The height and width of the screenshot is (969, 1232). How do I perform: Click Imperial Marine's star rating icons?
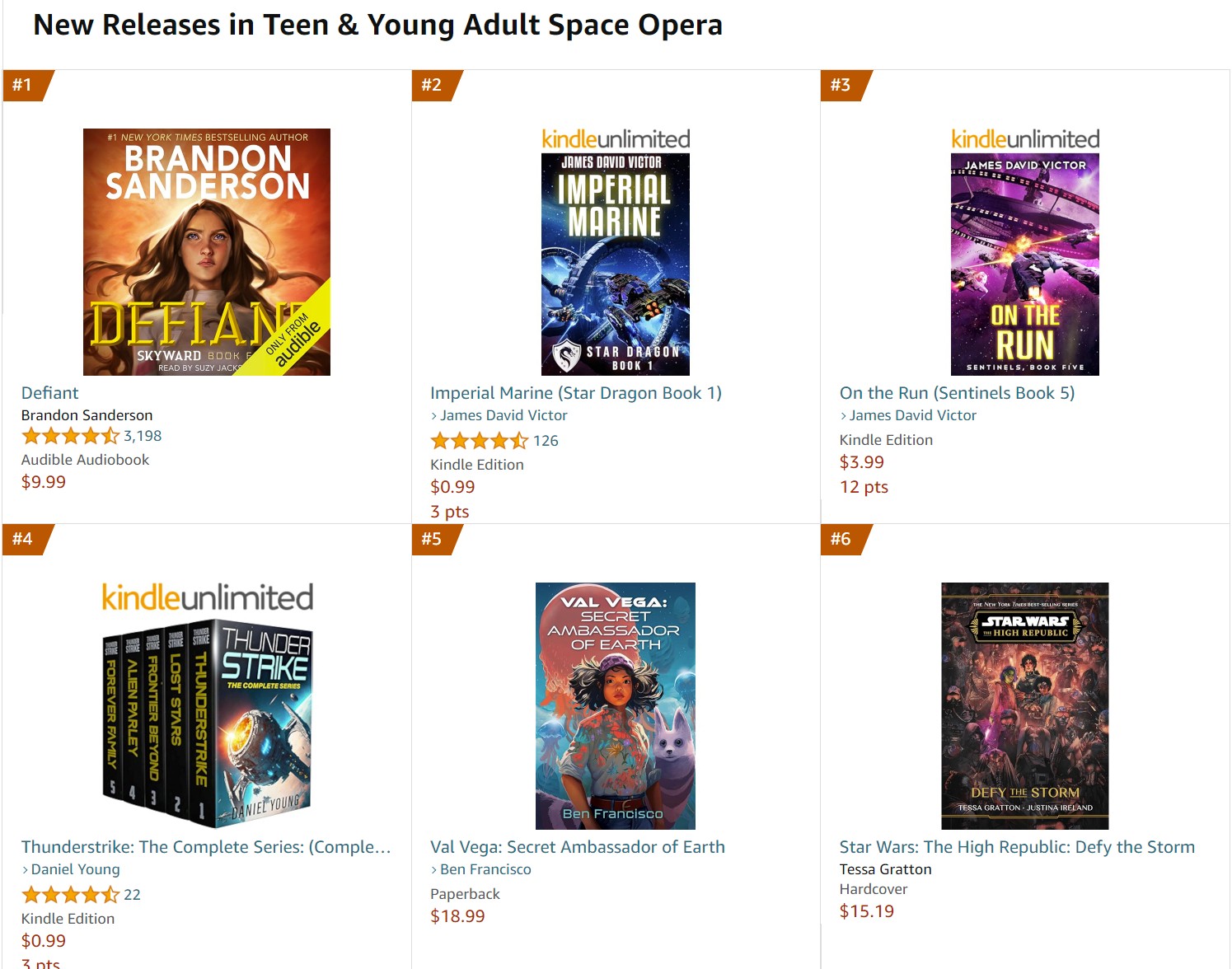click(479, 441)
